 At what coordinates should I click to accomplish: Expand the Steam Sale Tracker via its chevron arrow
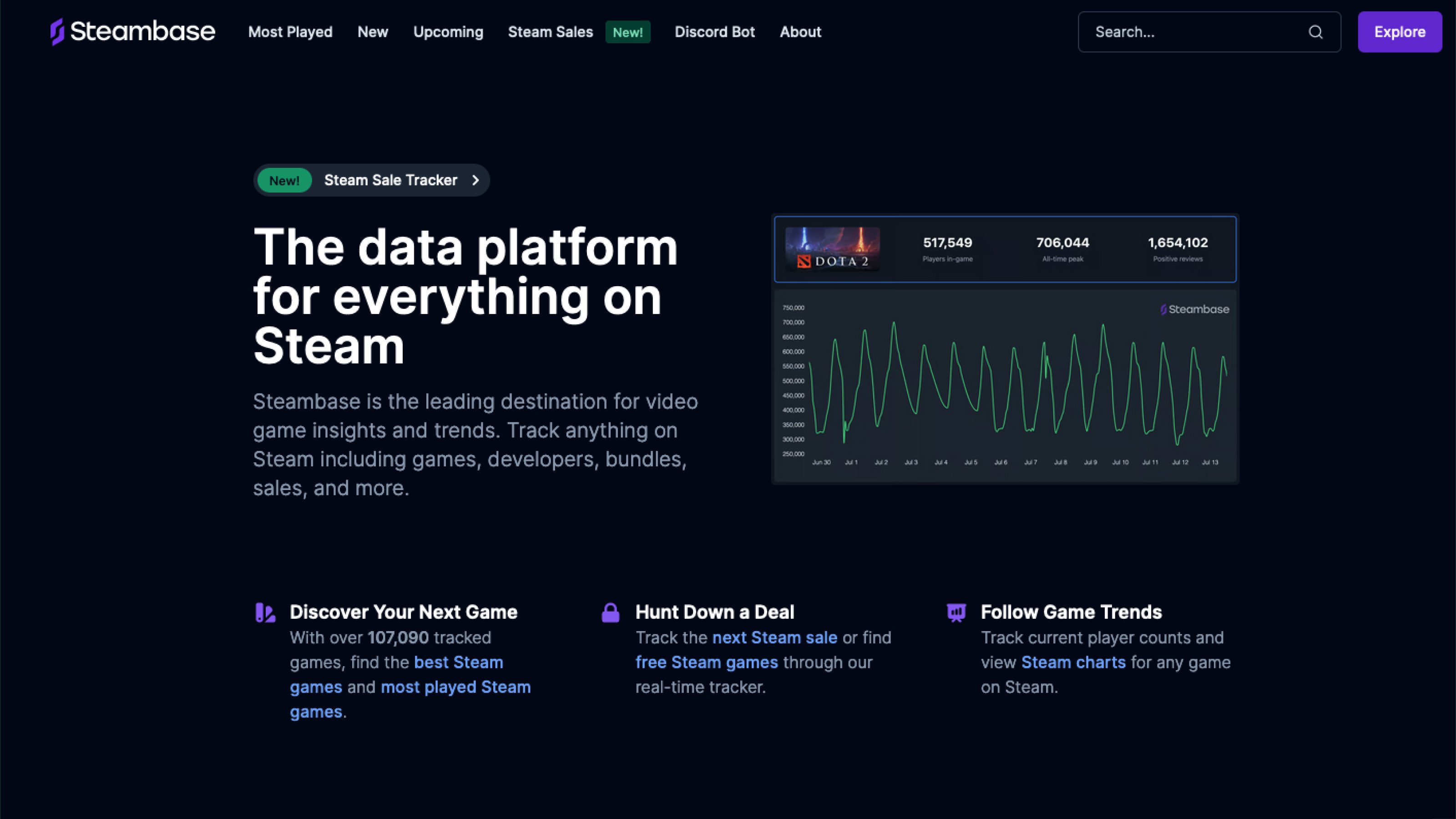click(x=475, y=180)
